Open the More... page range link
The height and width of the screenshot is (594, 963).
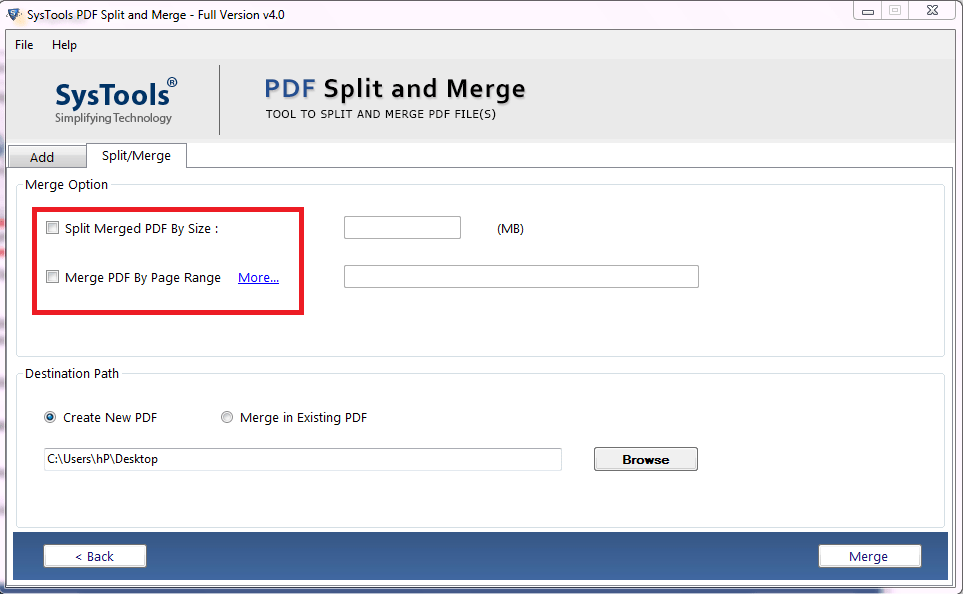[x=258, y=277]
